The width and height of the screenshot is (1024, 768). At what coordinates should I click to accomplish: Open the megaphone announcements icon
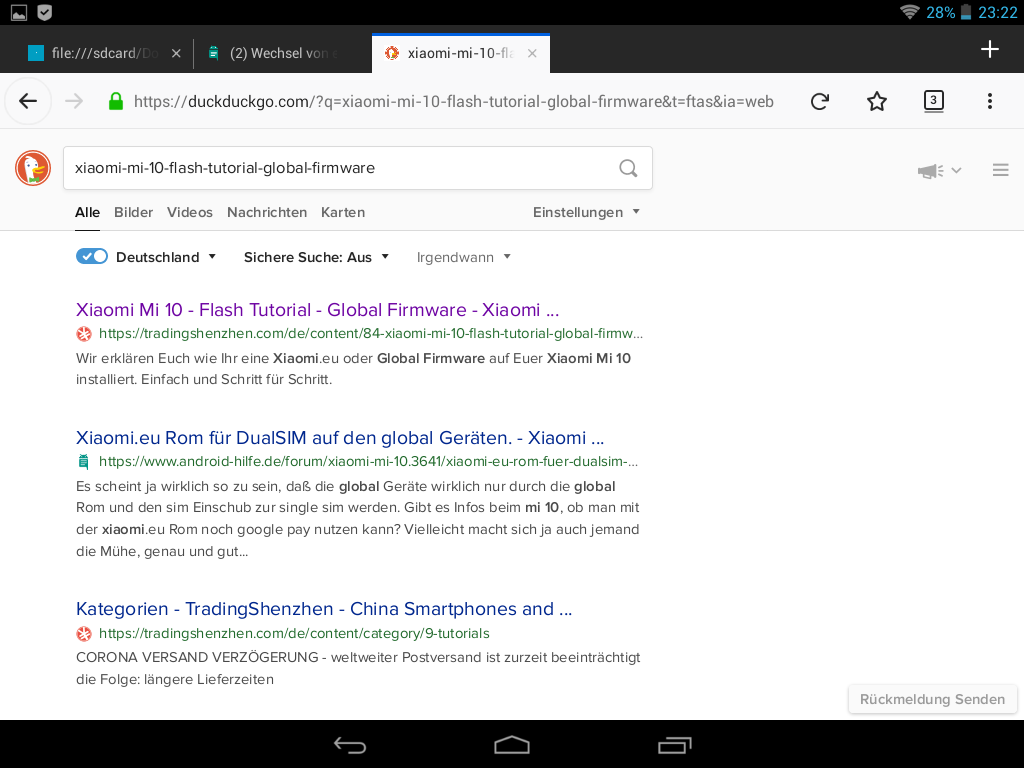[x=930, y=170]
